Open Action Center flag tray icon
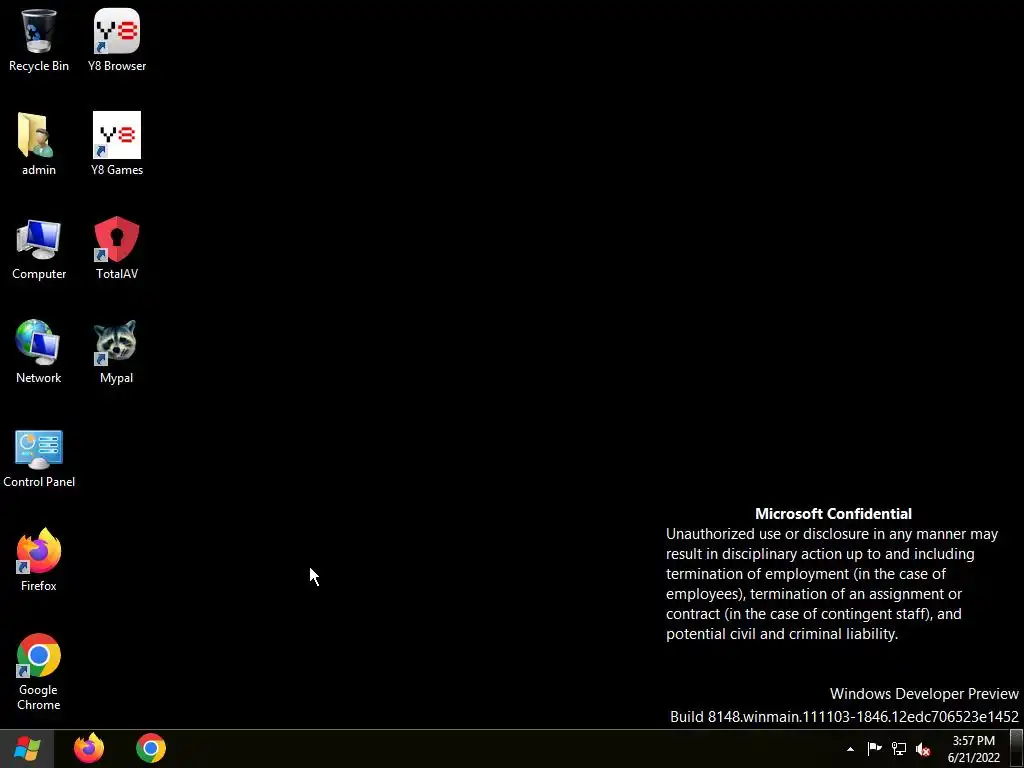Image resolution: width=1024 pixels, height=768 pixels. point(874,749)
